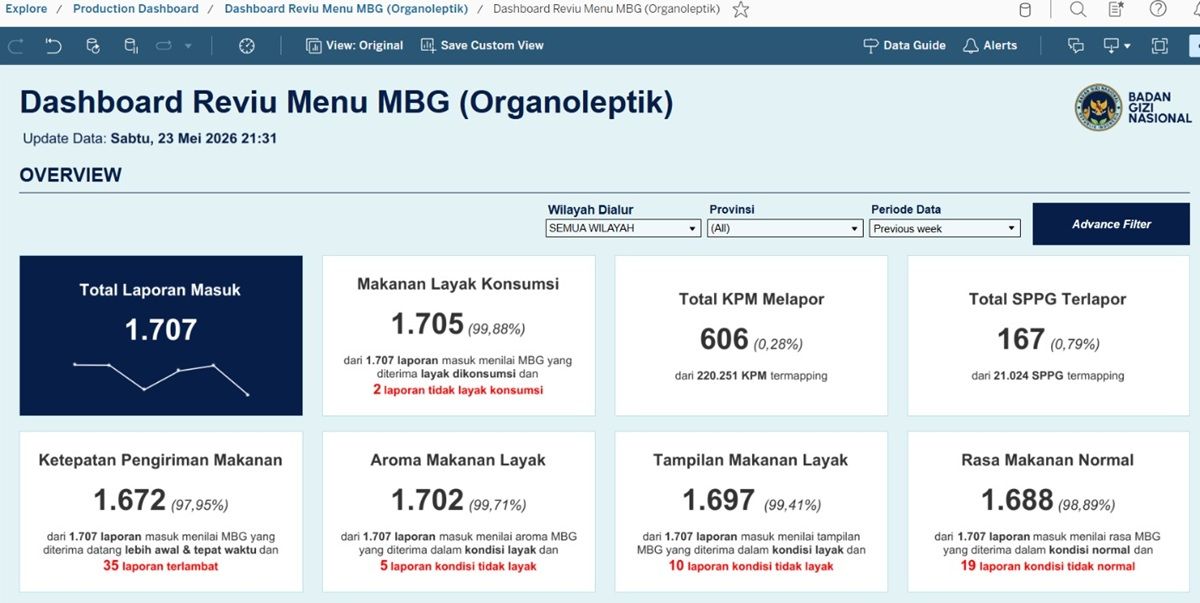Screen dimensions: 1200x603
Task: Click the Search magnifier icon
Action: click(x=1078, y=9)
